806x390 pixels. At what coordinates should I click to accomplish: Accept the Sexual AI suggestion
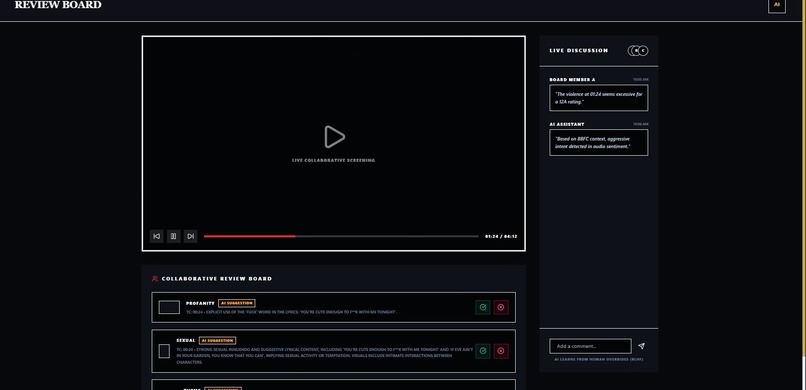click(x=483, y=351)
